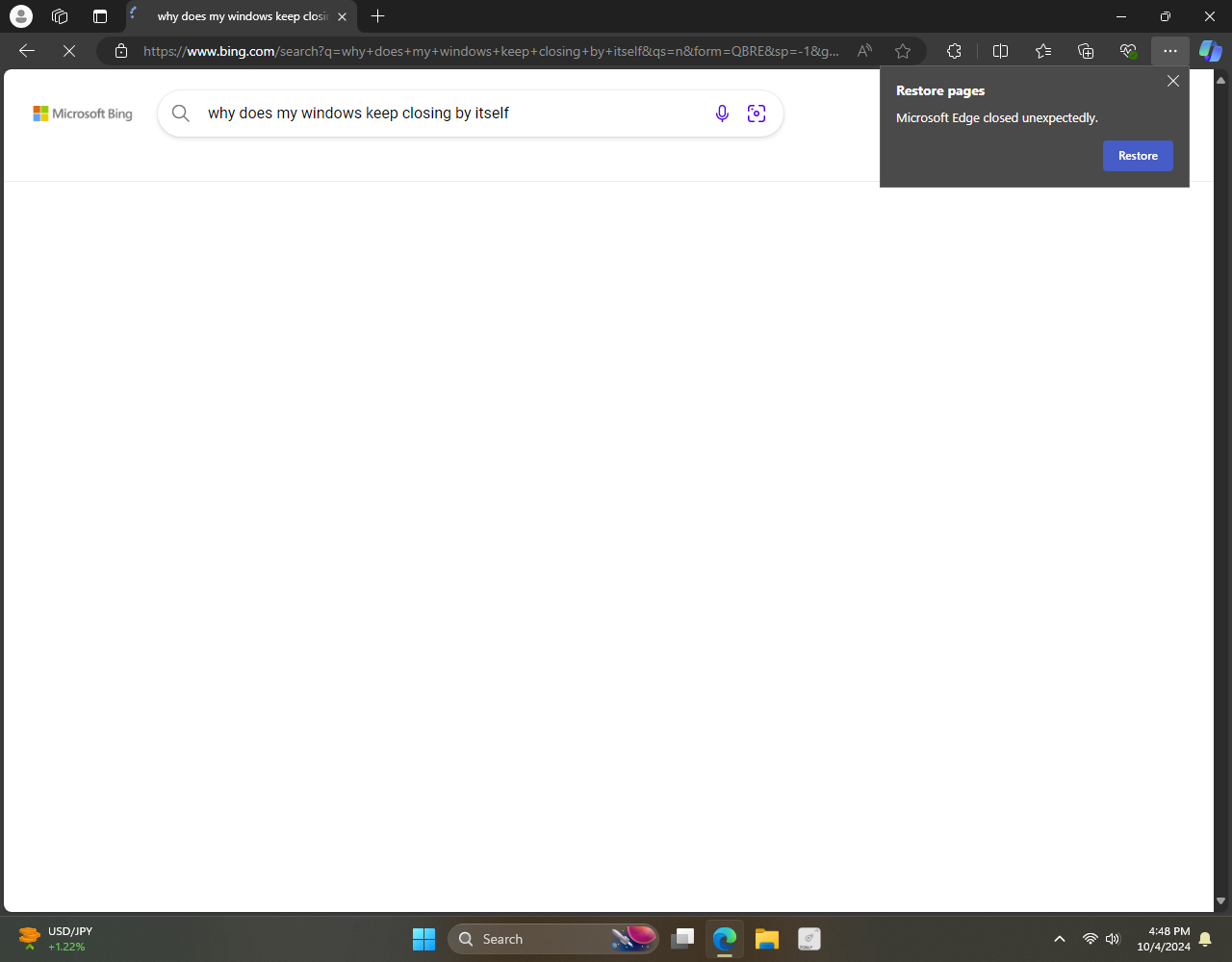The width and height of the screenshot is (1232, 962).
Task: Open Wi-Fi network settings
Action: click(x=1090, y=939)
